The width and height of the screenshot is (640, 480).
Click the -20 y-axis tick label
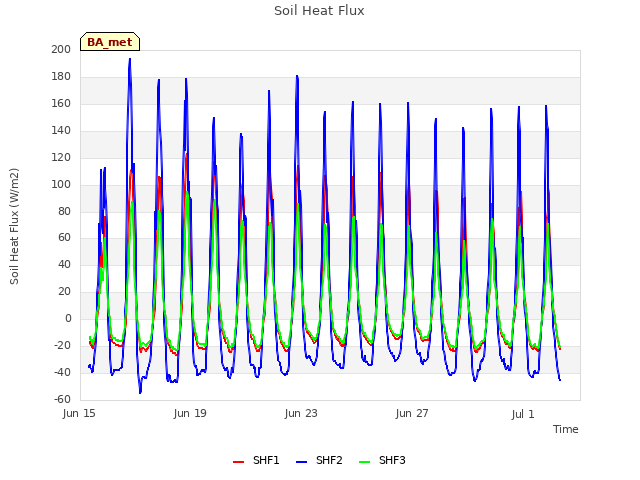pos(62,345)
